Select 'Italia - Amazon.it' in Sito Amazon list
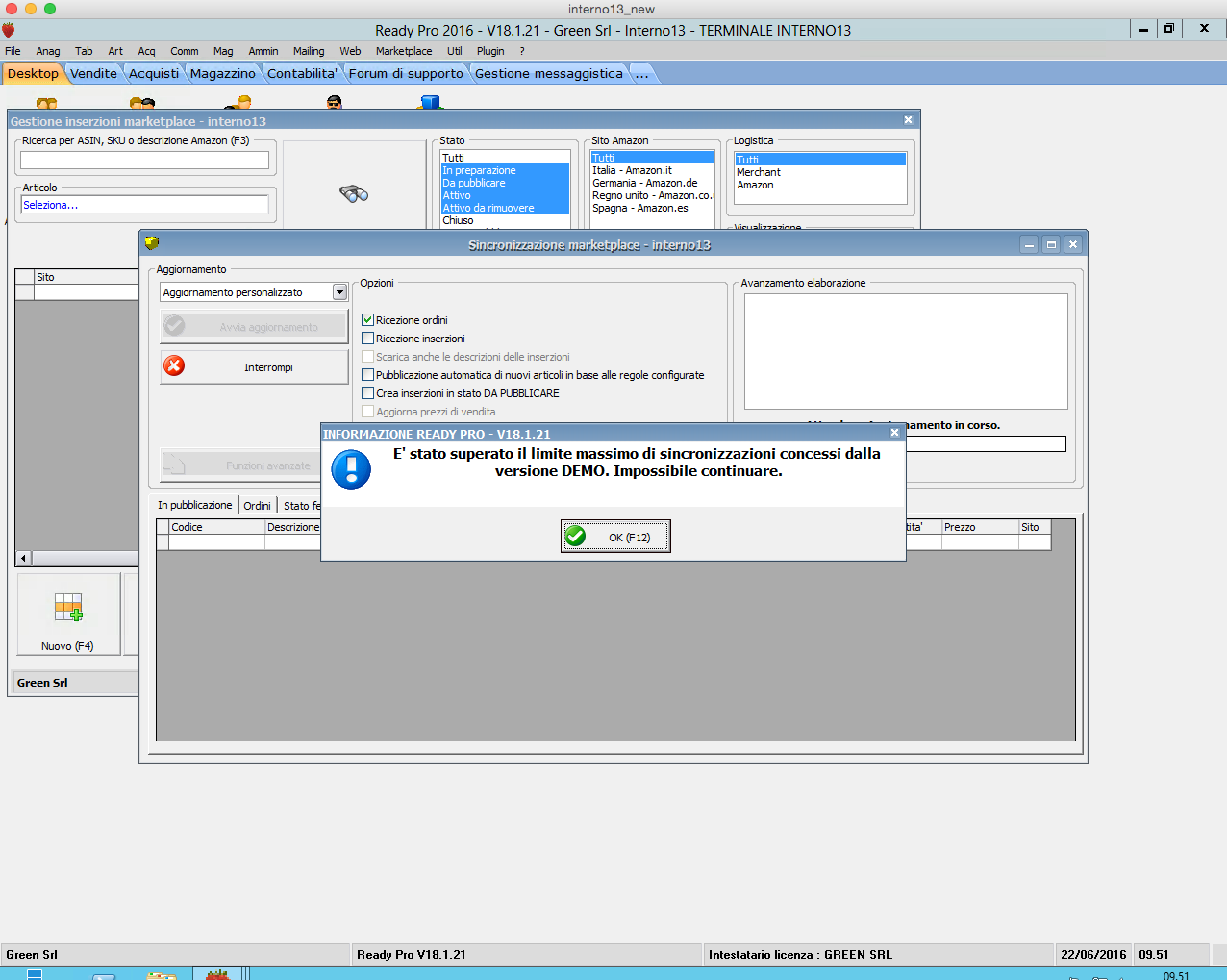Image resolution: width=1227 pixels, height=980 pixels. pyautogui.click(x=652, y=170)
